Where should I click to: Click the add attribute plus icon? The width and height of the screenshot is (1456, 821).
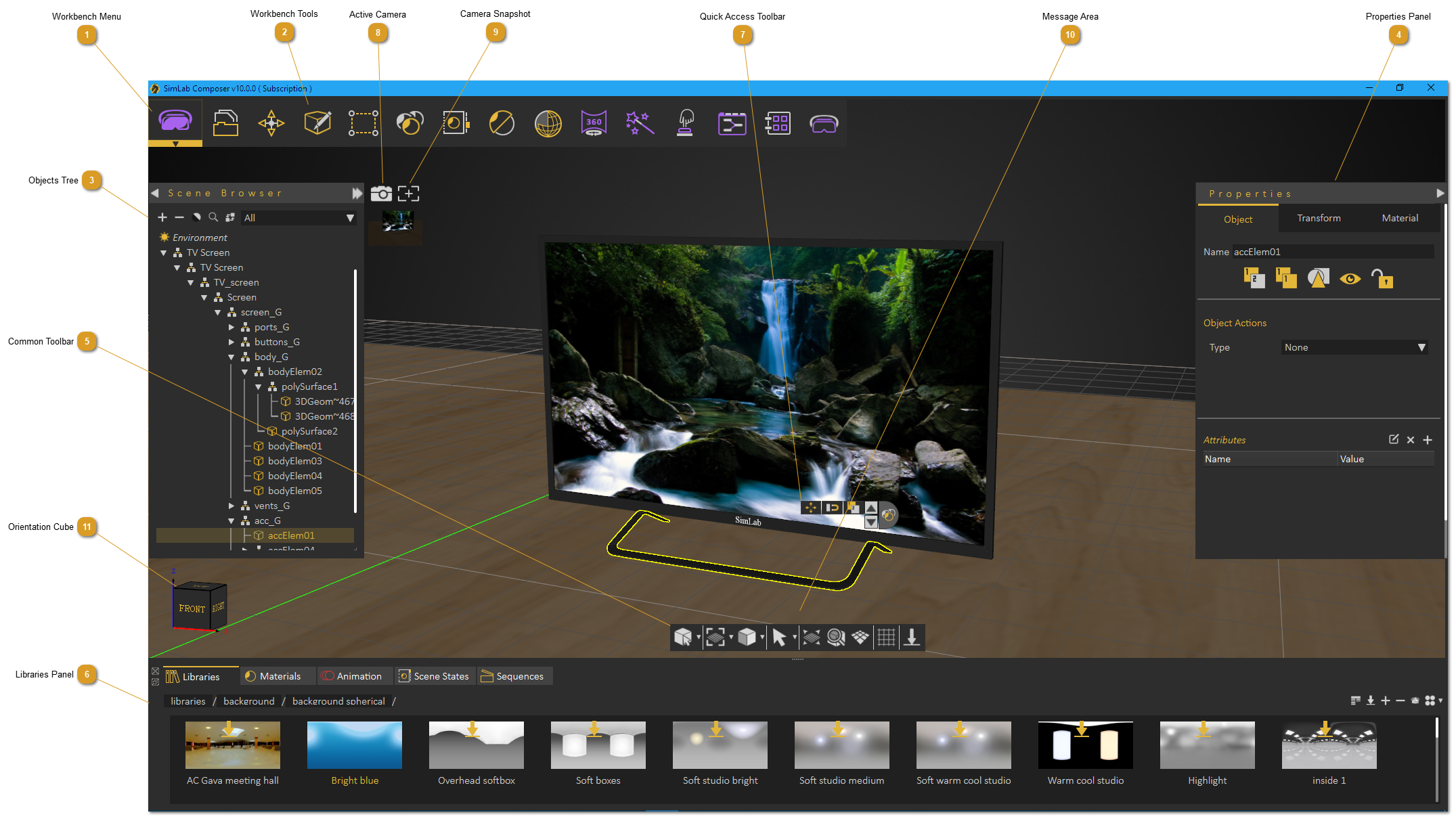1428,439
